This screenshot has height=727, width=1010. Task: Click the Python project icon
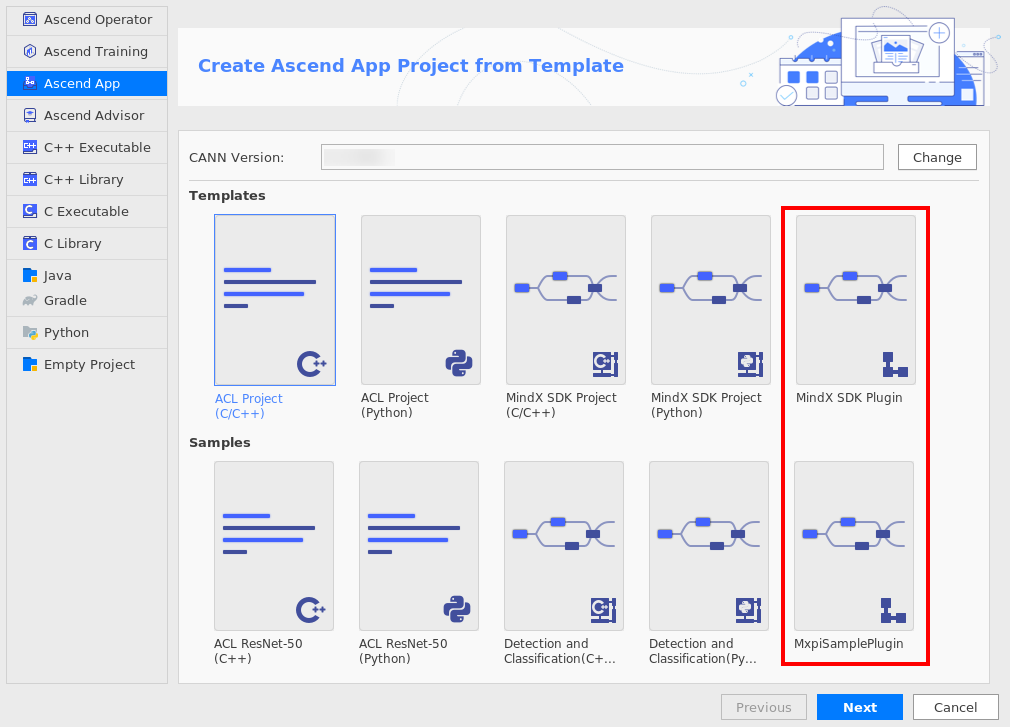click(x=30, y=332)
